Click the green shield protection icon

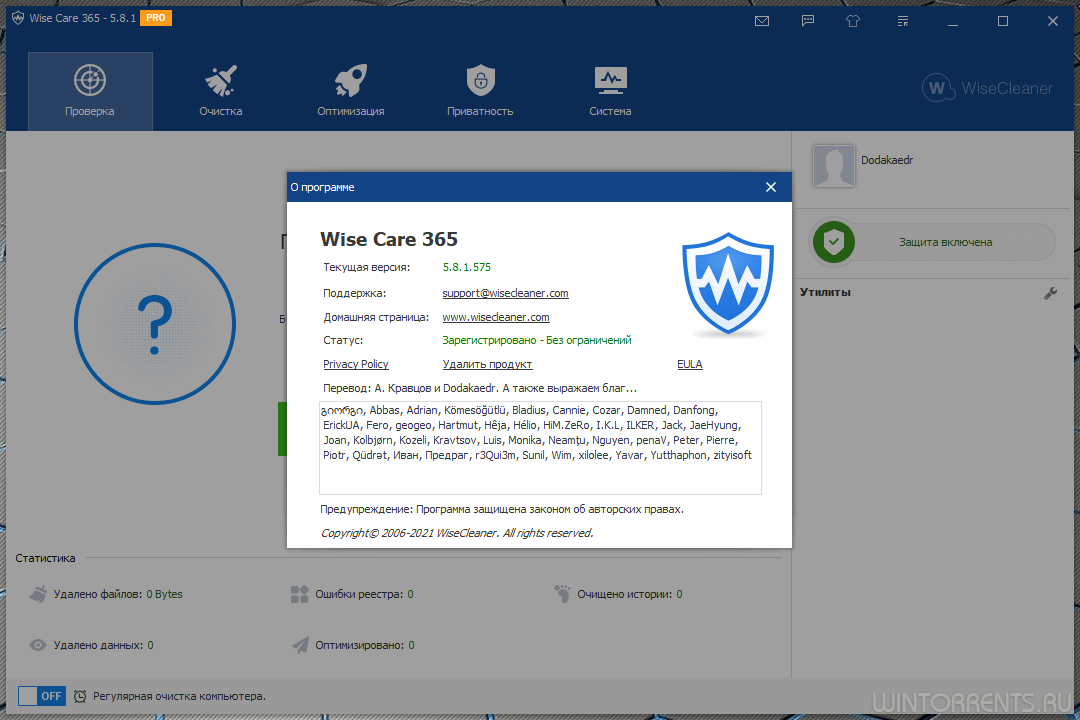coord(833,242)
